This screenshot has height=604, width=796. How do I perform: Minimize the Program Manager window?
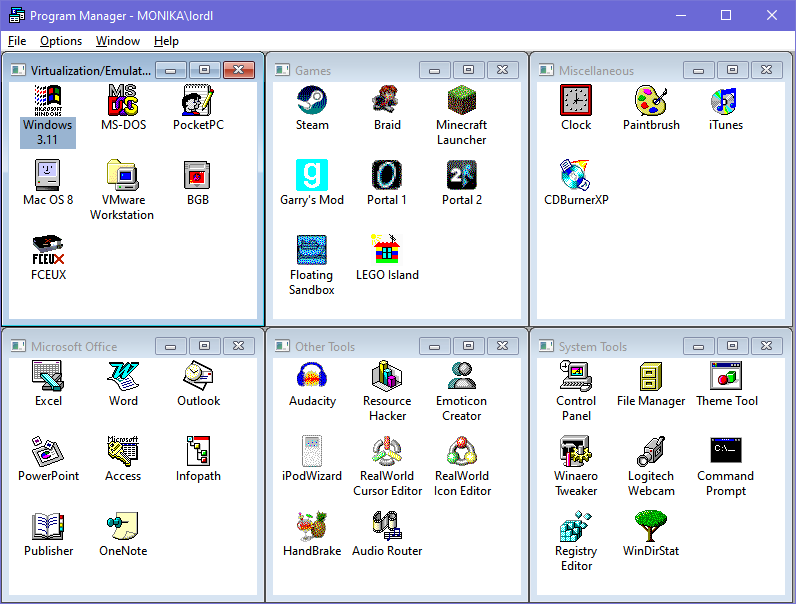pos(681,15)
